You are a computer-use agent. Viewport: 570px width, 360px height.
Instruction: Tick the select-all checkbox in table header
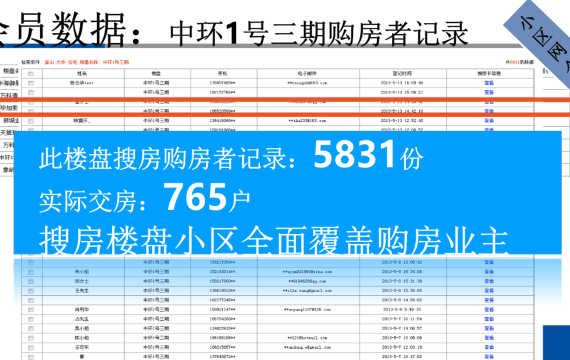pyautogui.click(x=31, y=73)
